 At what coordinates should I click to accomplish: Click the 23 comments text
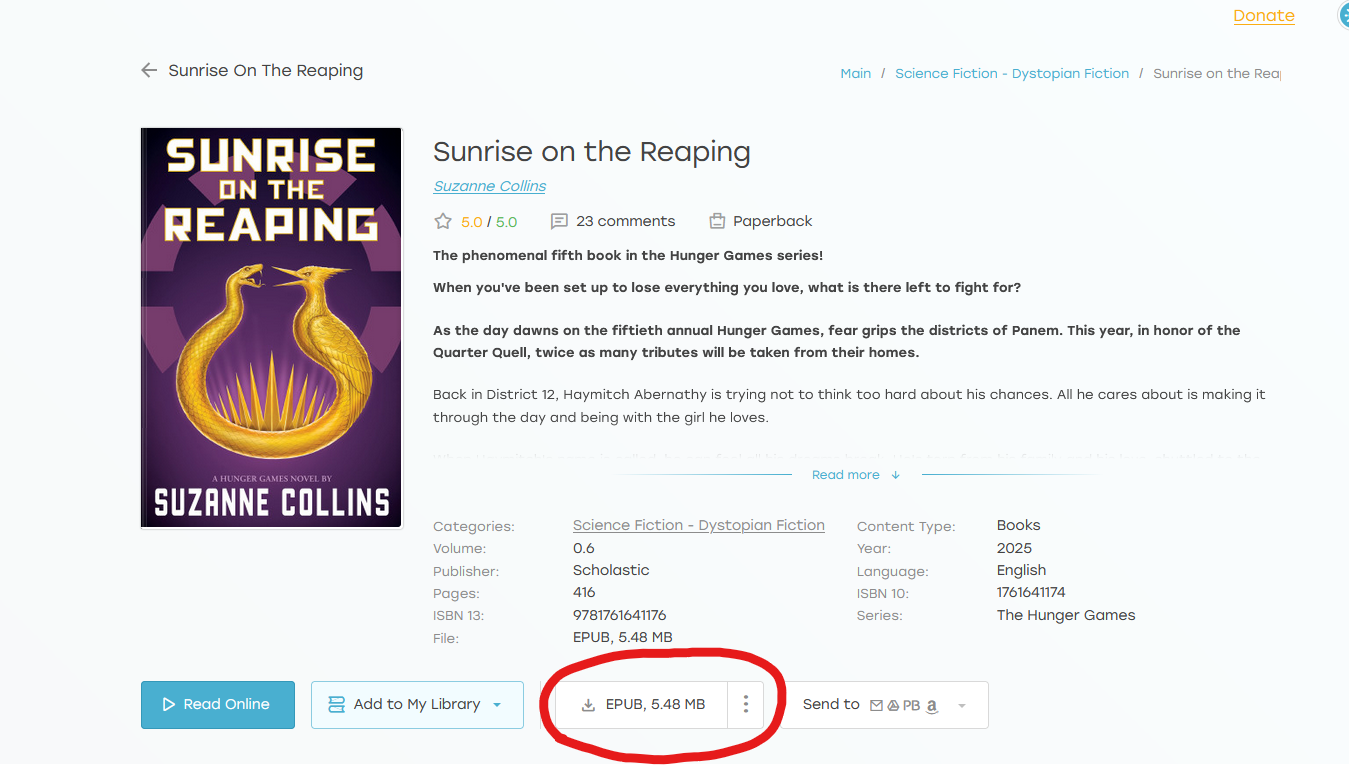click(x=626, y=221)
